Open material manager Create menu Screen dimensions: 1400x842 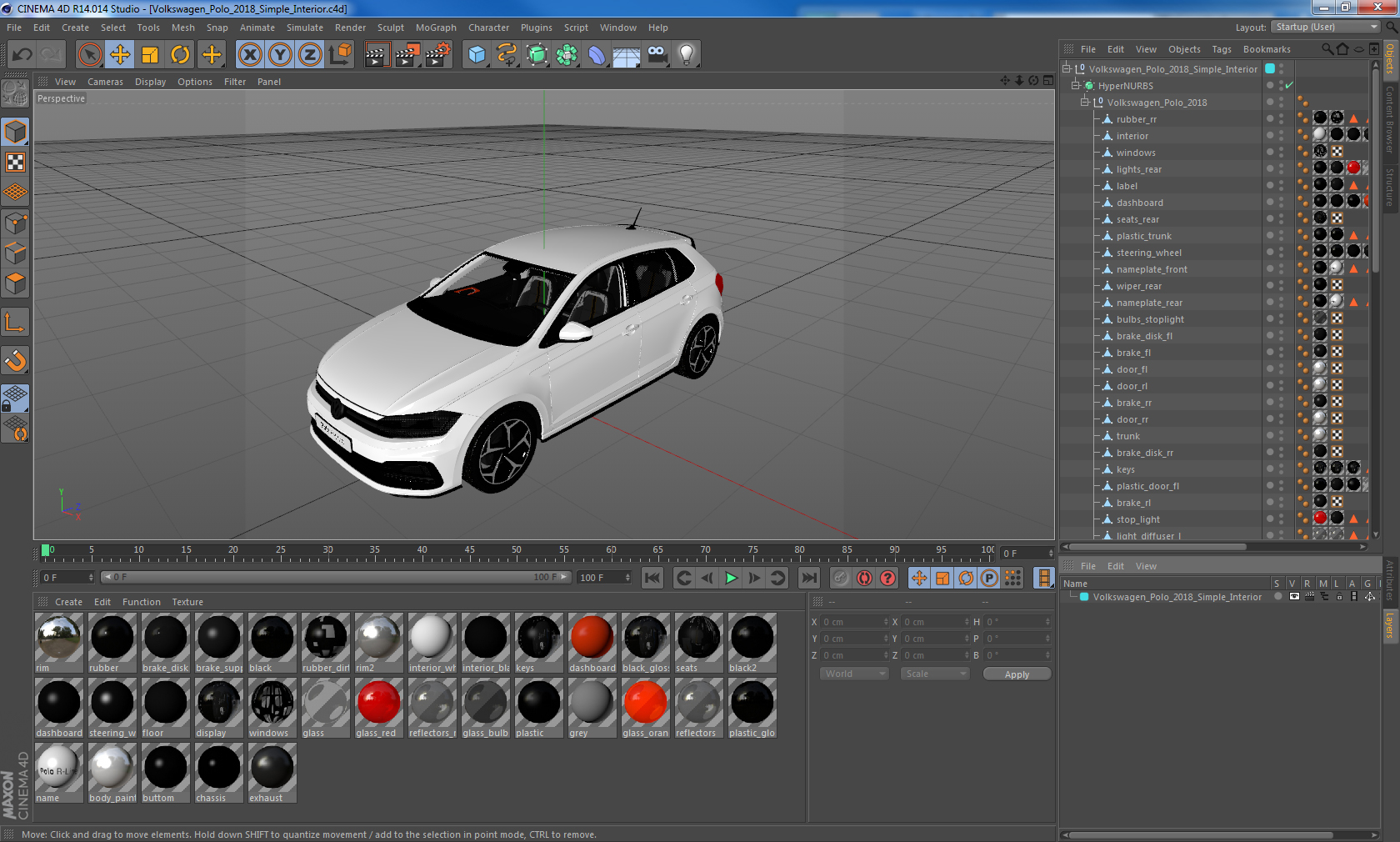coord(68,602)
